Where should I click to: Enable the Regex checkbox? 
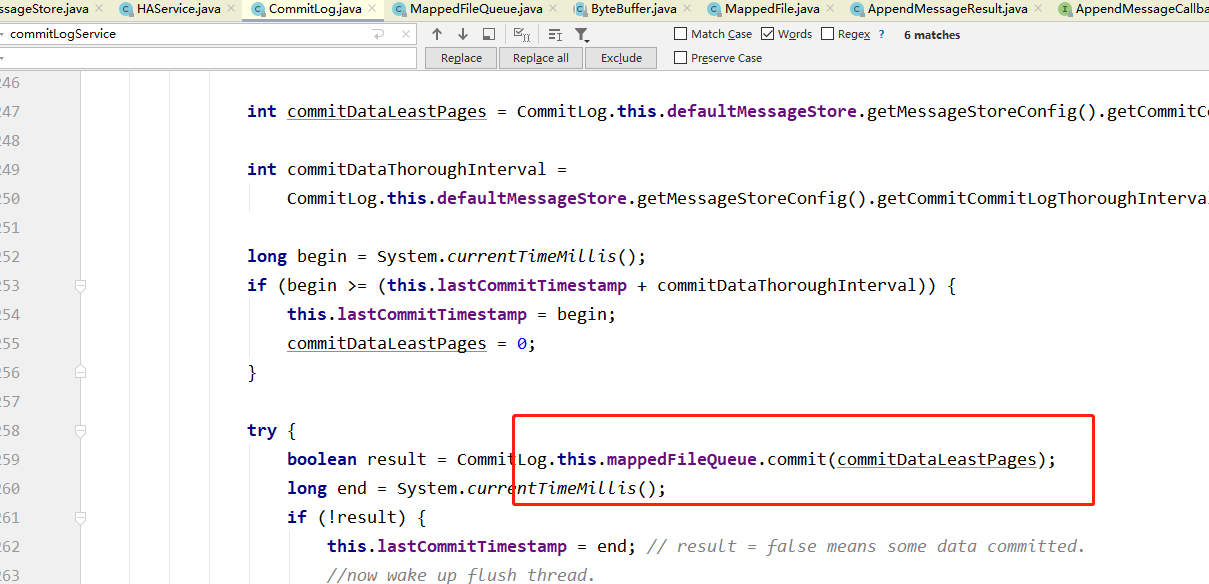click(x=827, y=34)
